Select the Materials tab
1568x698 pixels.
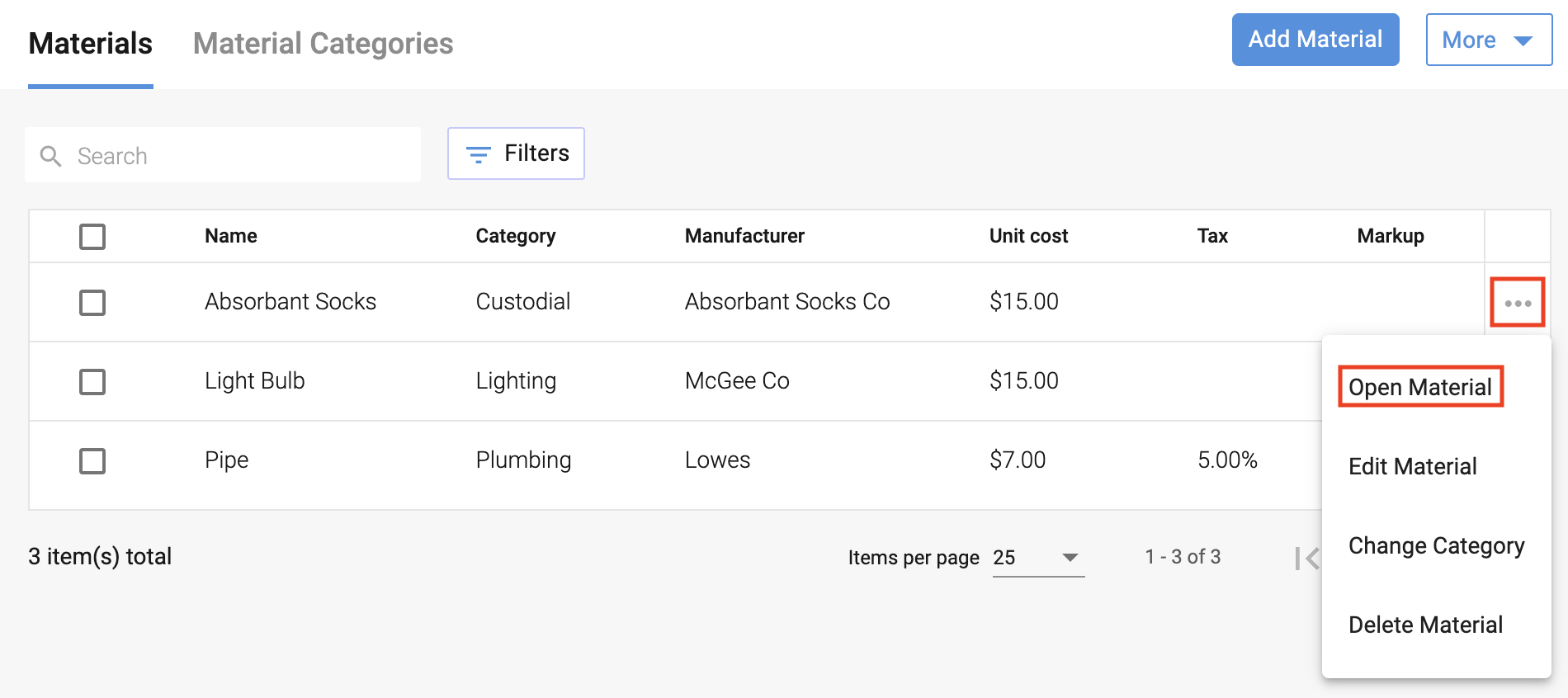pos(91,44)
